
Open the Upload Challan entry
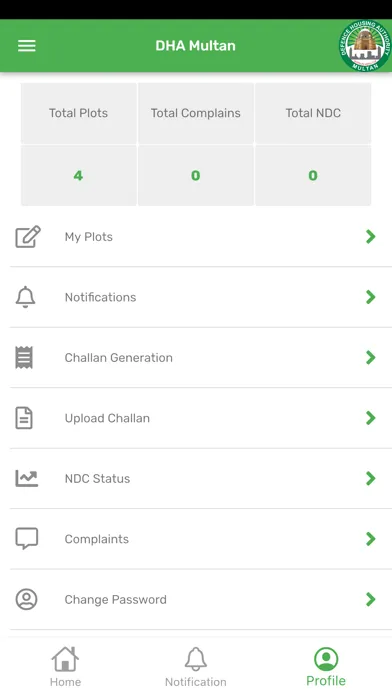[x=201, y=418]
